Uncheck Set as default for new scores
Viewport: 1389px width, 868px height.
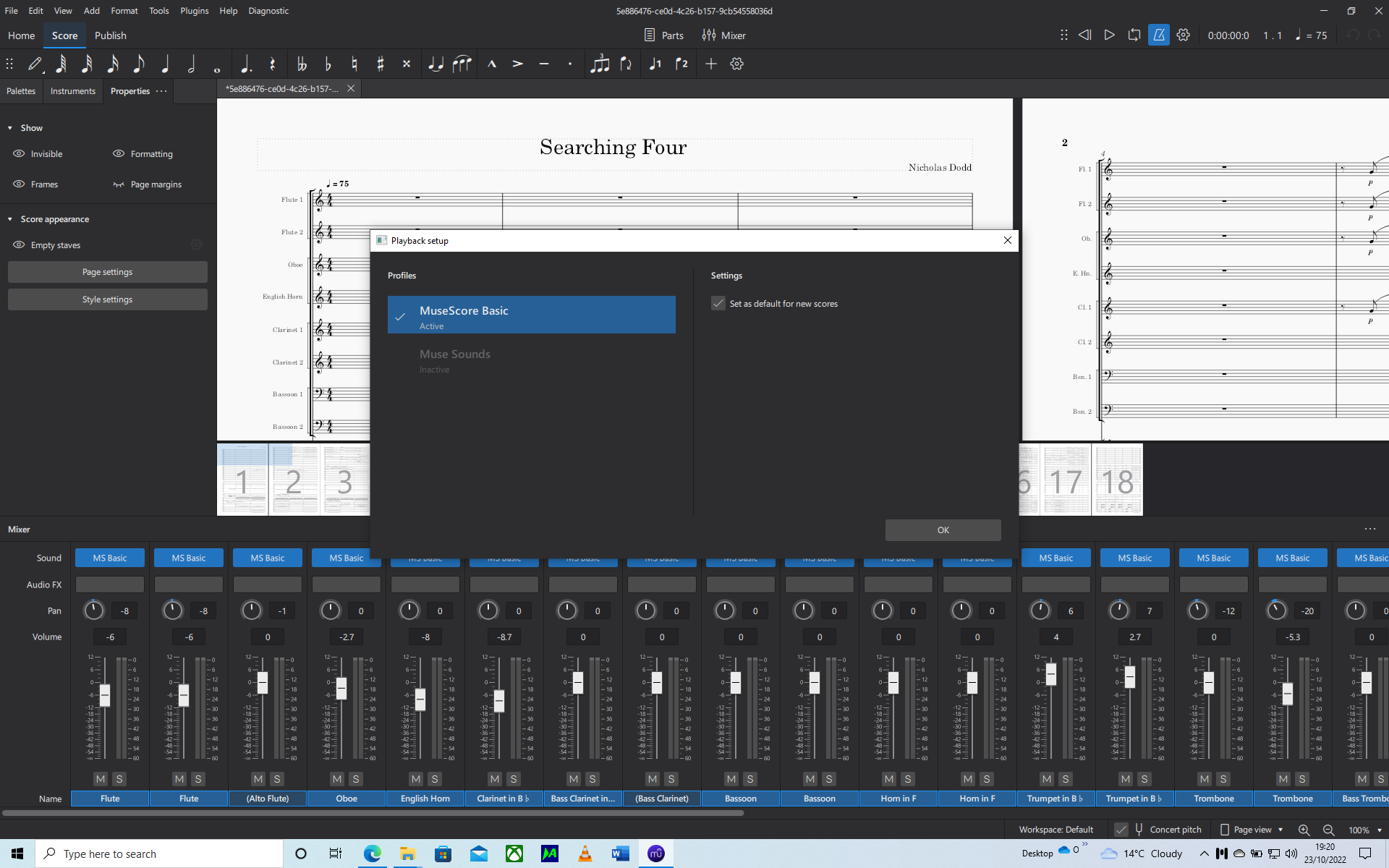(x=718, y=304)
